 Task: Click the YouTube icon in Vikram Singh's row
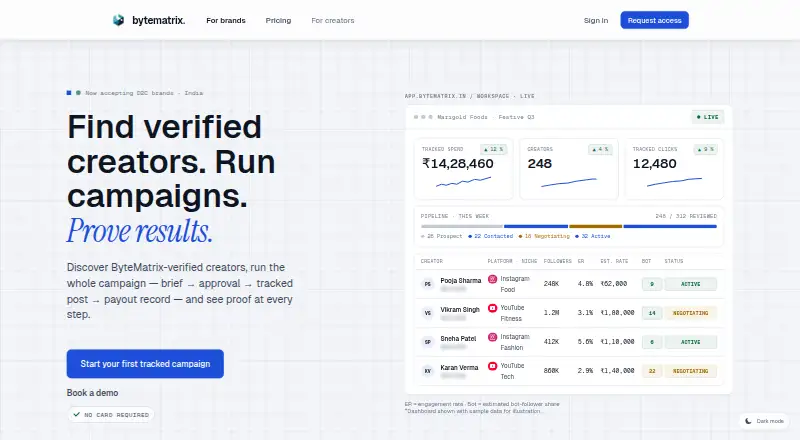tap(492, 308)
